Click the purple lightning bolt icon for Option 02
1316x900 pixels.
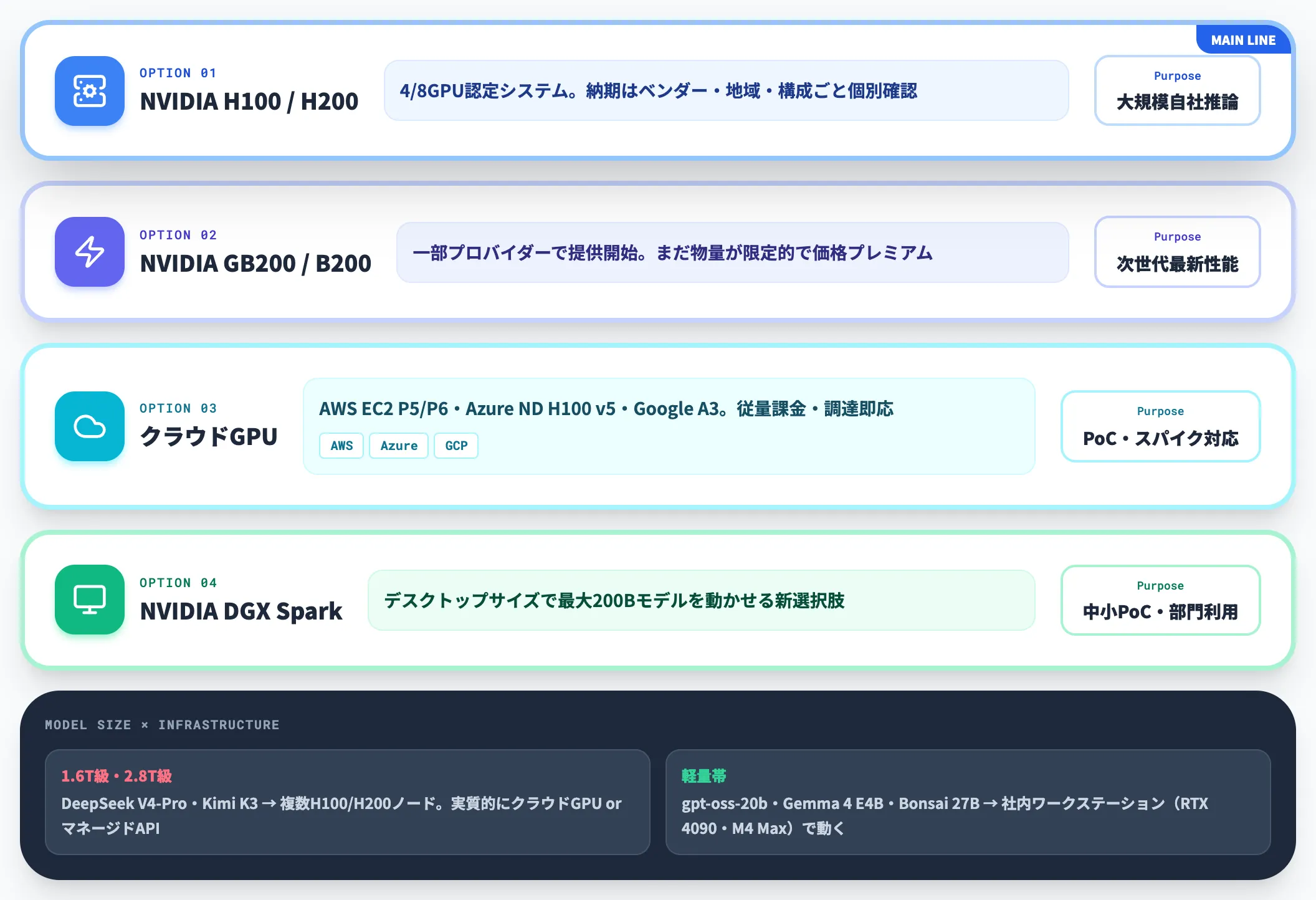click(90, 252)
